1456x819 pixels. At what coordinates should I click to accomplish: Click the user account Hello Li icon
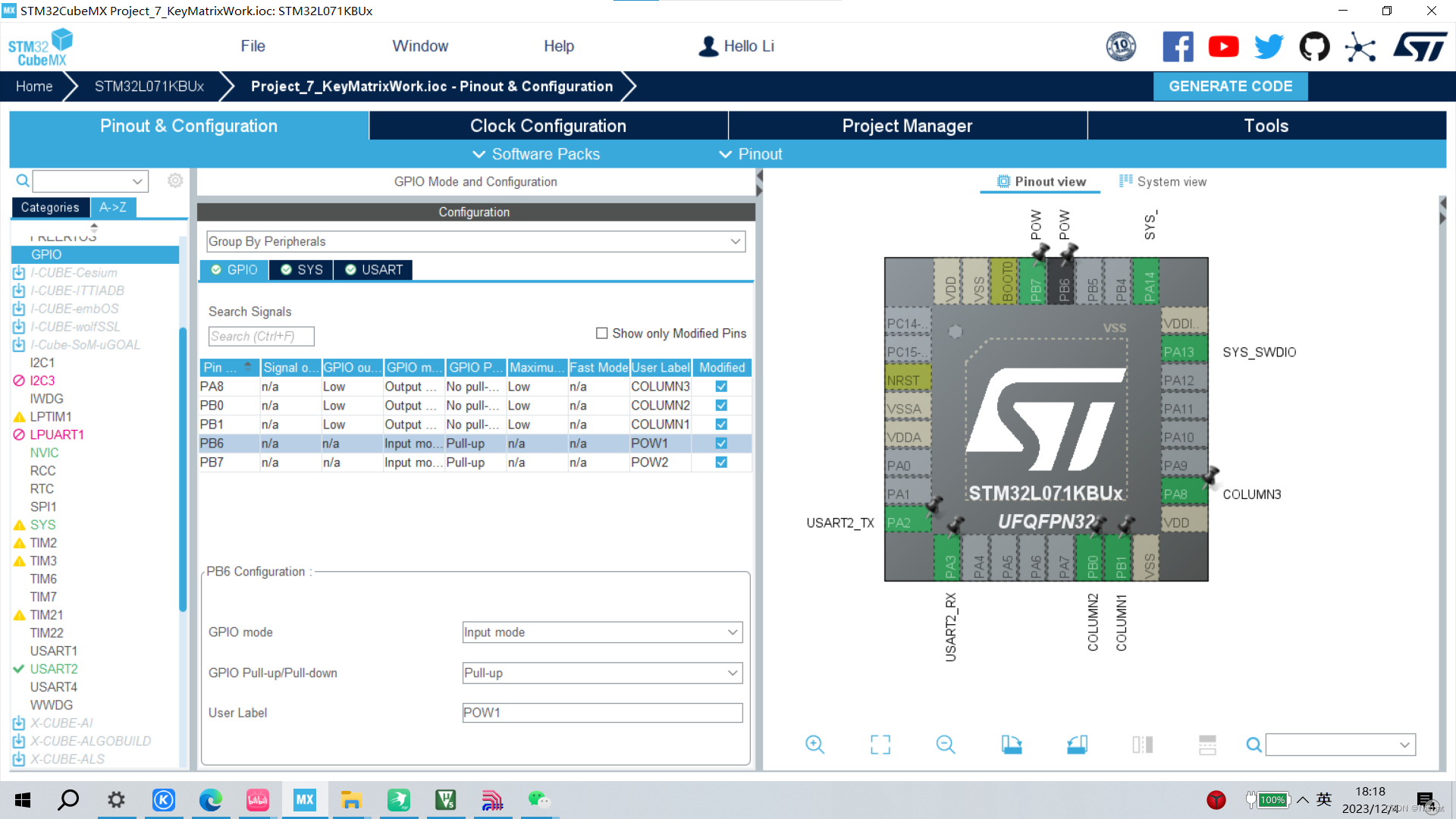(x=708, y=46)
